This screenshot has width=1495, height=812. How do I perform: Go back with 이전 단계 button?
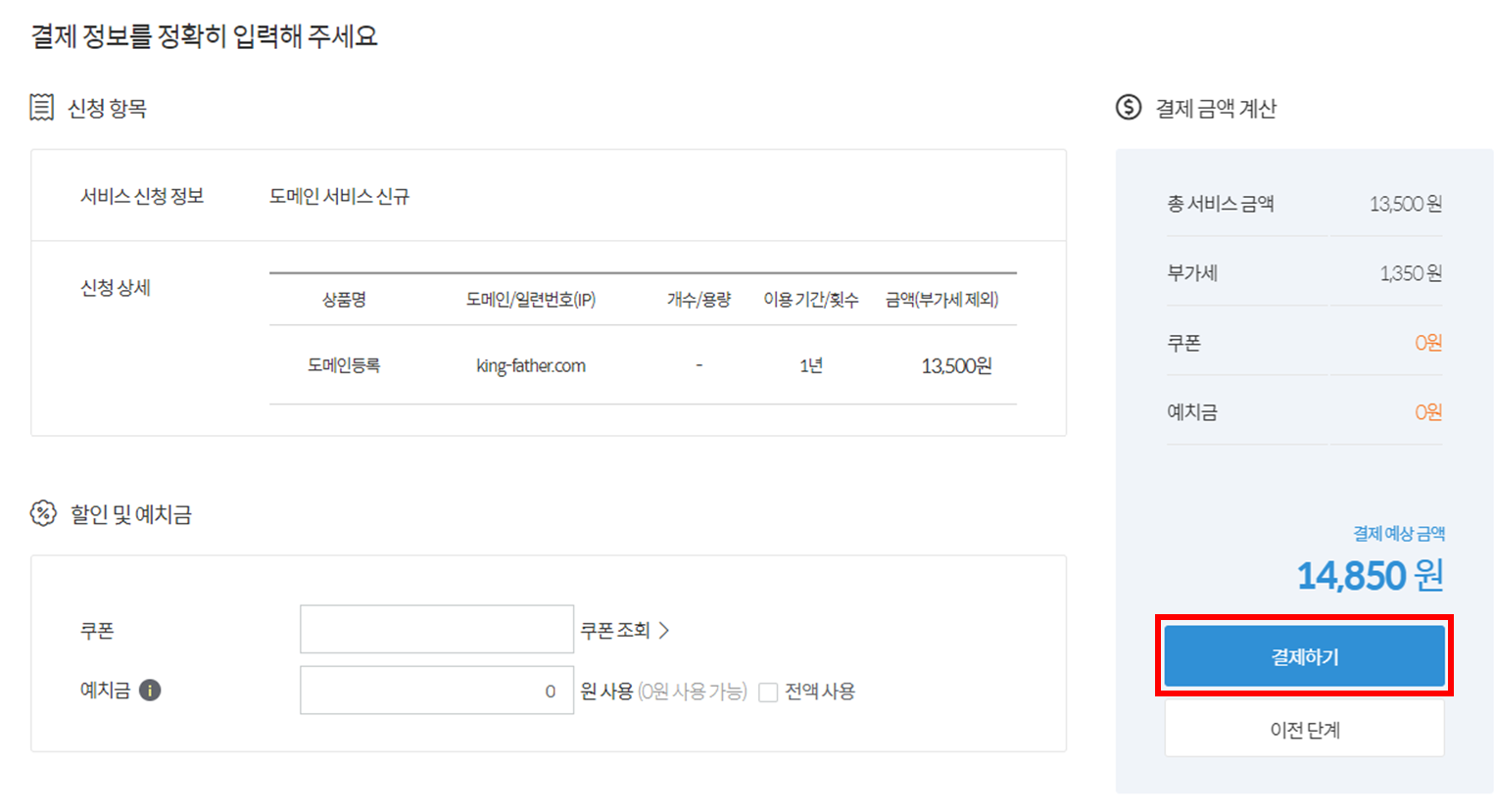click(1304, 730)
